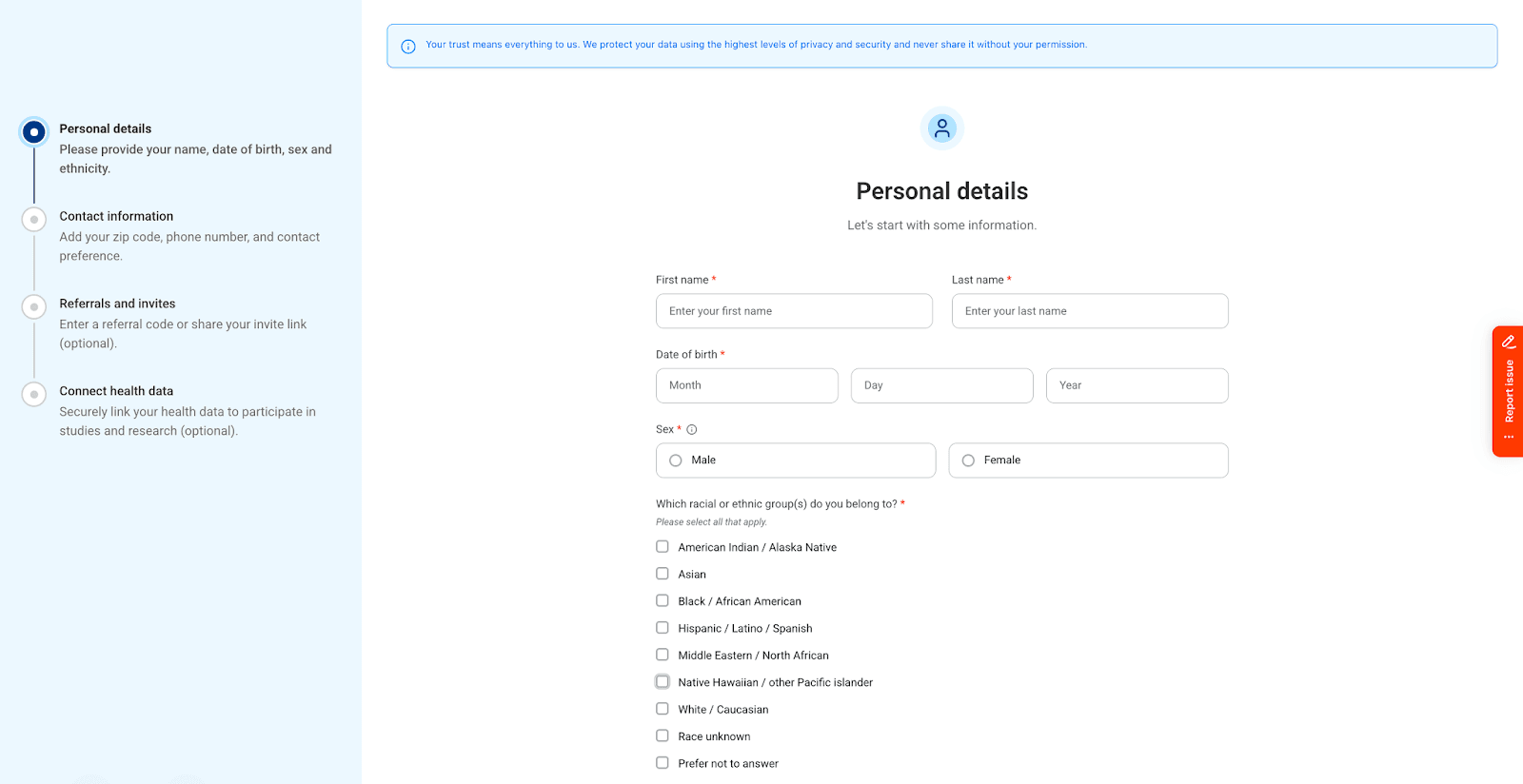The image size is (1523, 784).
Task: Select the Female radio button
Action: click(x=967, y=460)
